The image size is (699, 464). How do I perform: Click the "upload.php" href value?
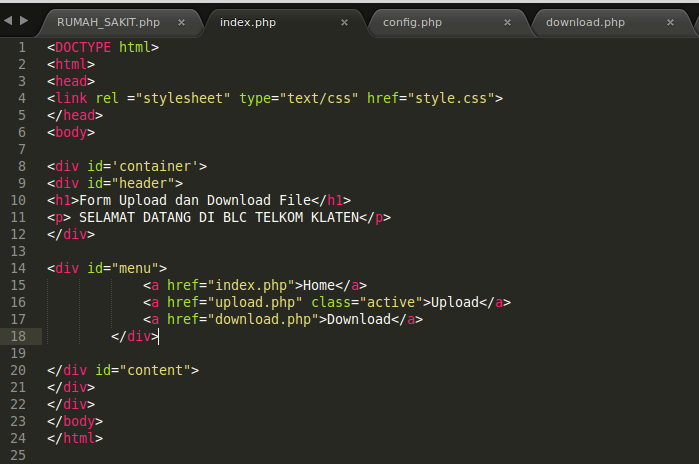pos(255,302)
